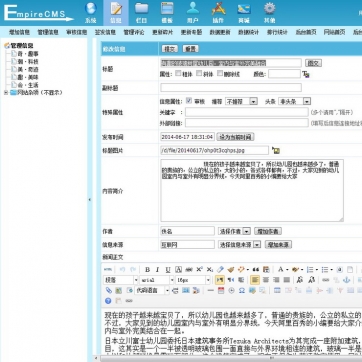Collapse the left sidebar with arrow handle
The image size is (362, 362).
(90, 200)
